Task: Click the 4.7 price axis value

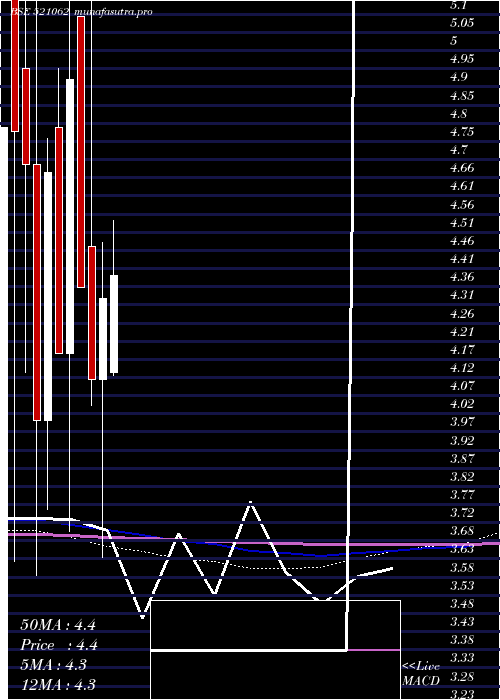Action: point(459,150)
